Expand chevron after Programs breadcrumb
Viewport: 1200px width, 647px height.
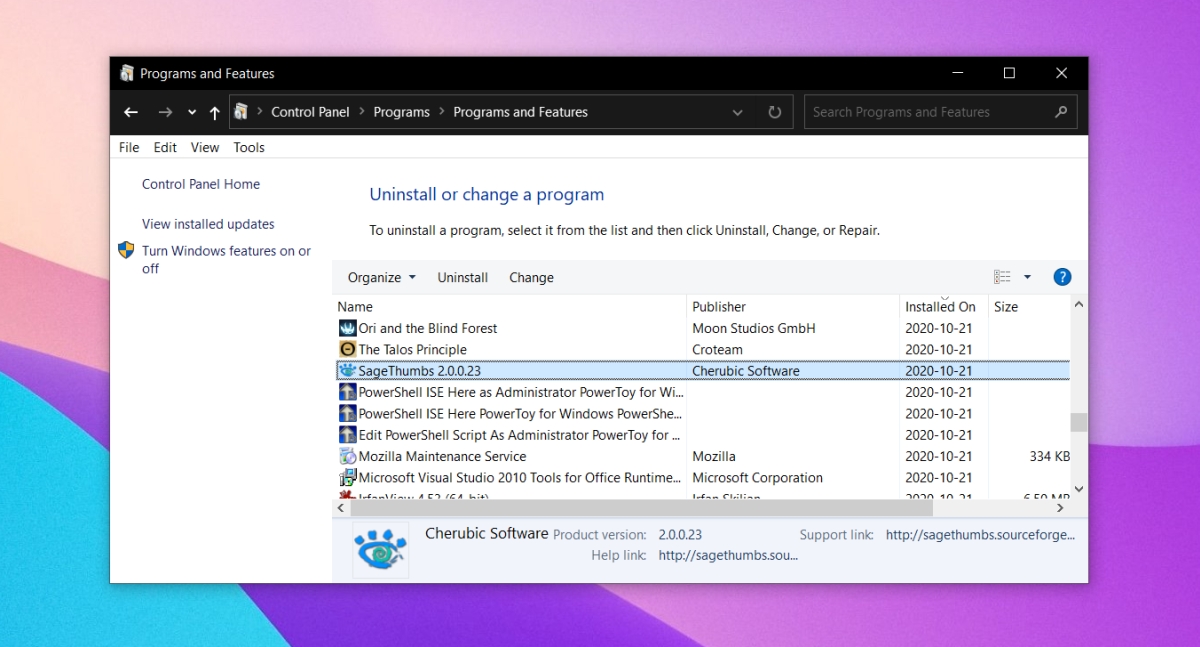click(x=442, y=112)
